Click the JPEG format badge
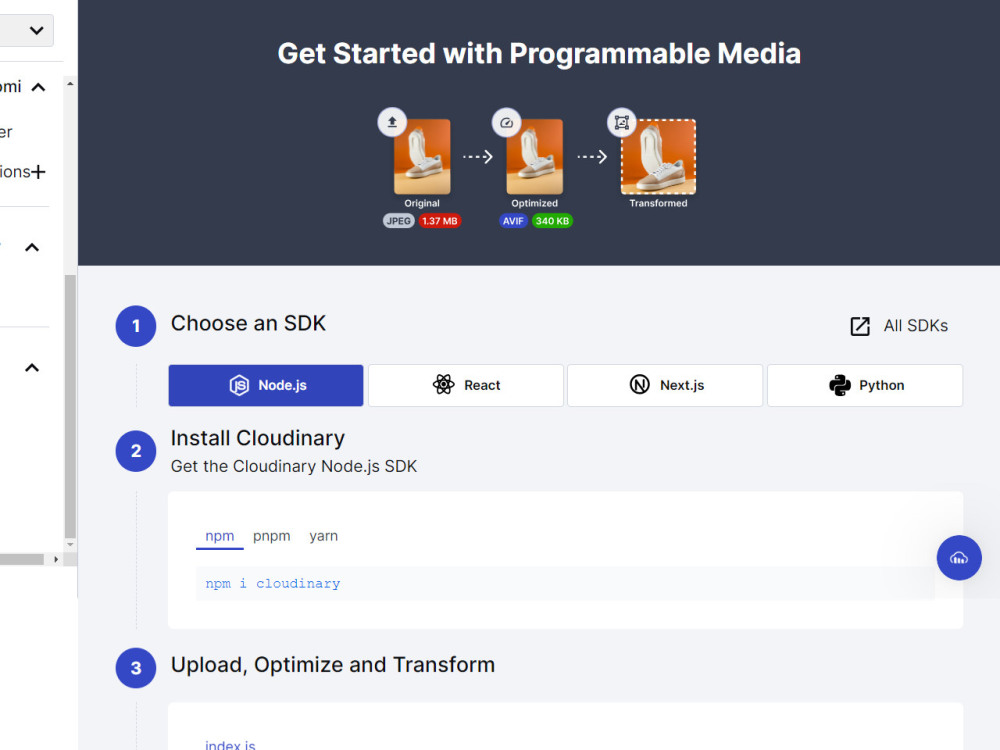 (398, 221)
